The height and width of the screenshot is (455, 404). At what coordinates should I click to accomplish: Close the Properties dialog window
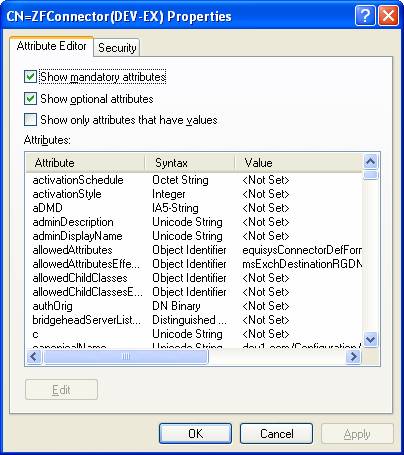click(x=388, y=16)
